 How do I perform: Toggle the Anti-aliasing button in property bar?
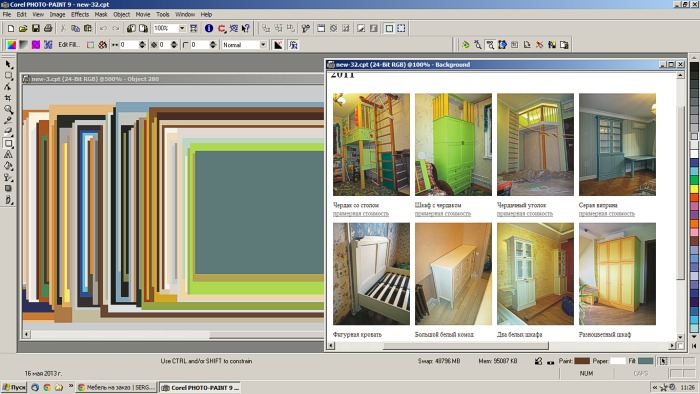tap(278, 45)
